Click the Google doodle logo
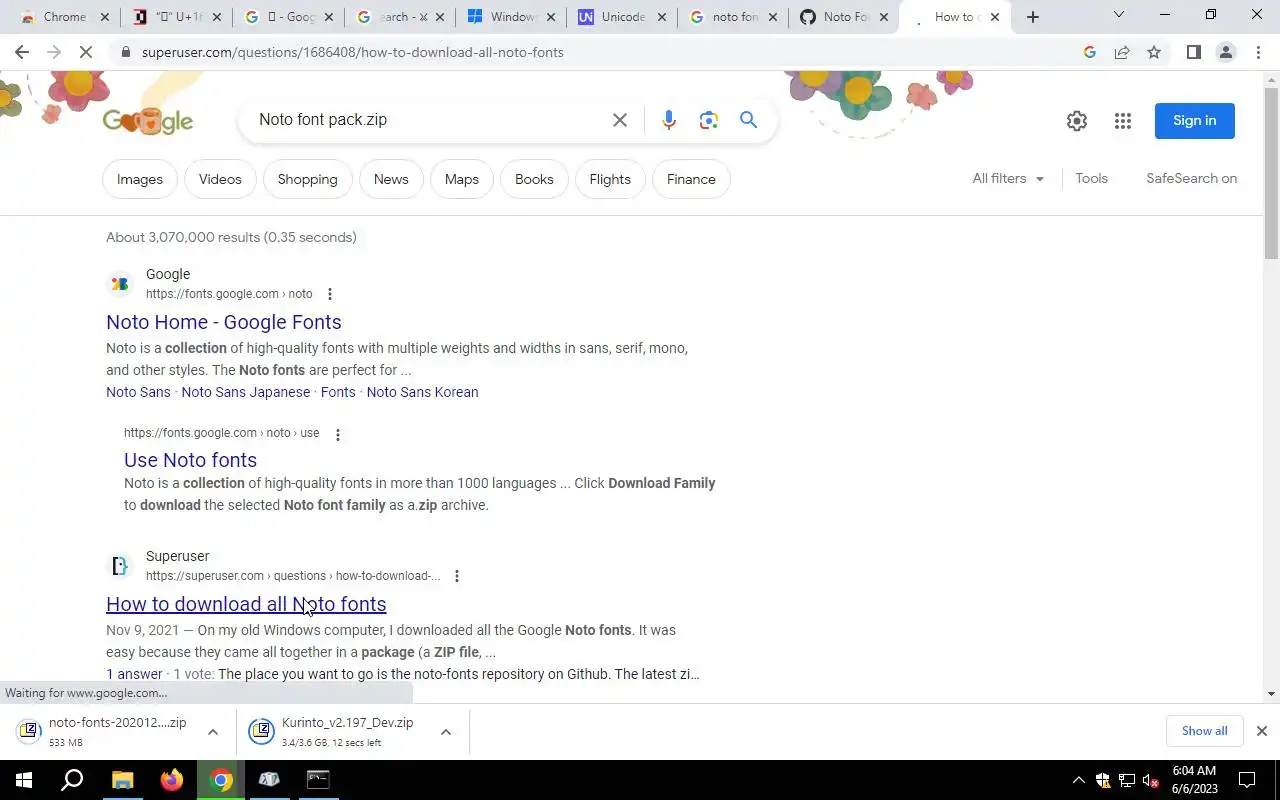Viewport: 1280px width, 800px height. [148, 121]
